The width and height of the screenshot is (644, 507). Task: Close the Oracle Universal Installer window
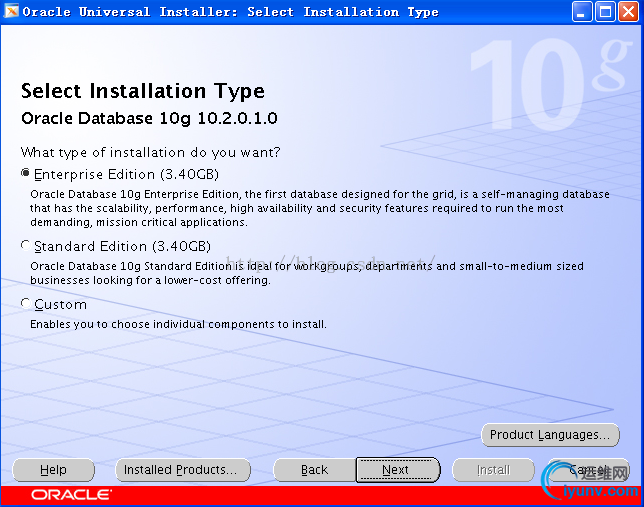tap(628, 12)
